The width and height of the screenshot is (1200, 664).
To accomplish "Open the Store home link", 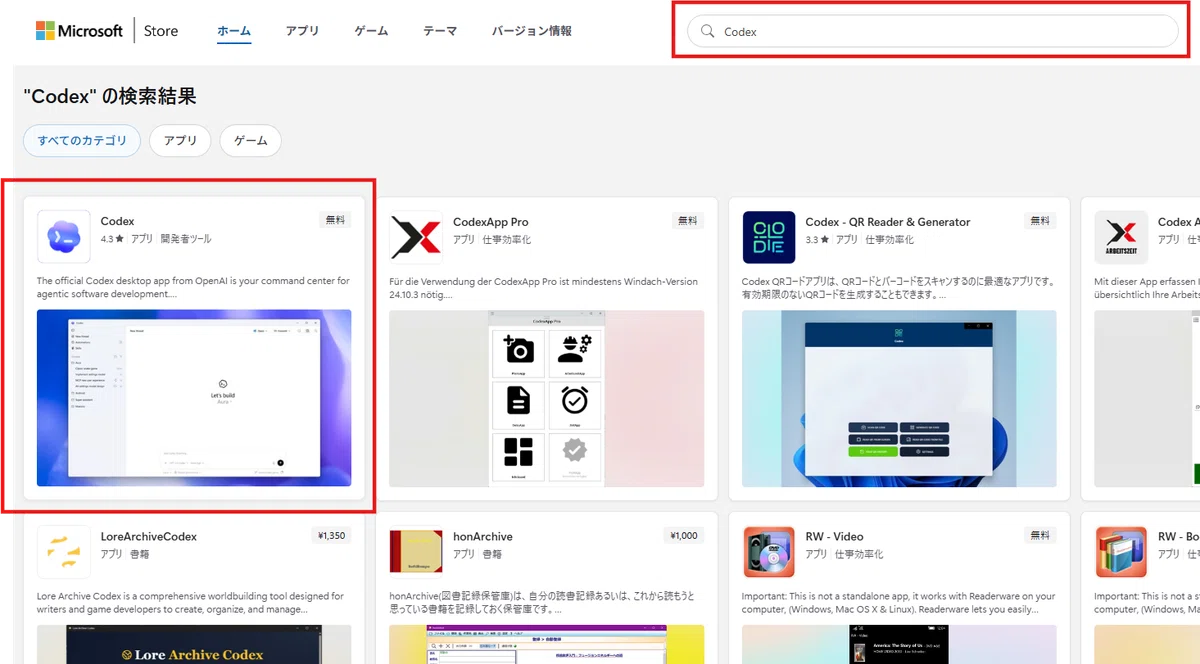I will coord(161,31).
